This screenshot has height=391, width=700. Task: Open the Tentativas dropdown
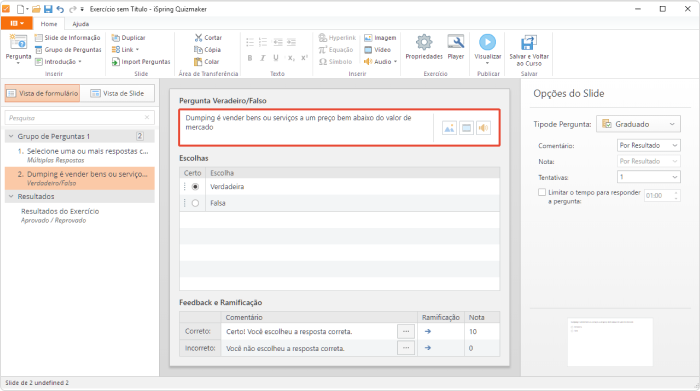[x=649, y=177]
